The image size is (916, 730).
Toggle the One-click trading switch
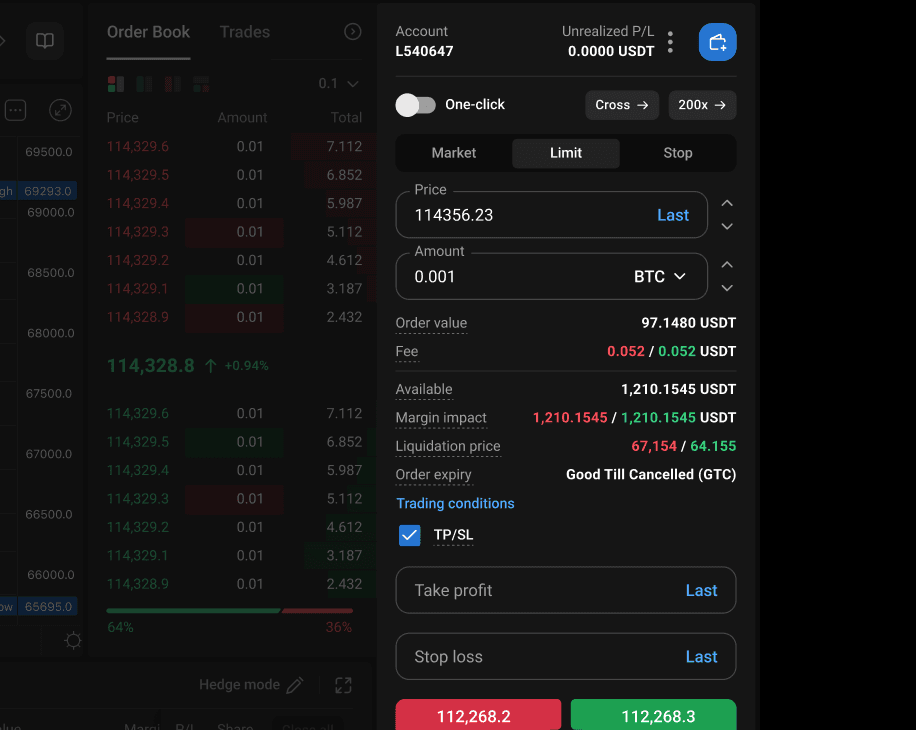click(416, 105)
